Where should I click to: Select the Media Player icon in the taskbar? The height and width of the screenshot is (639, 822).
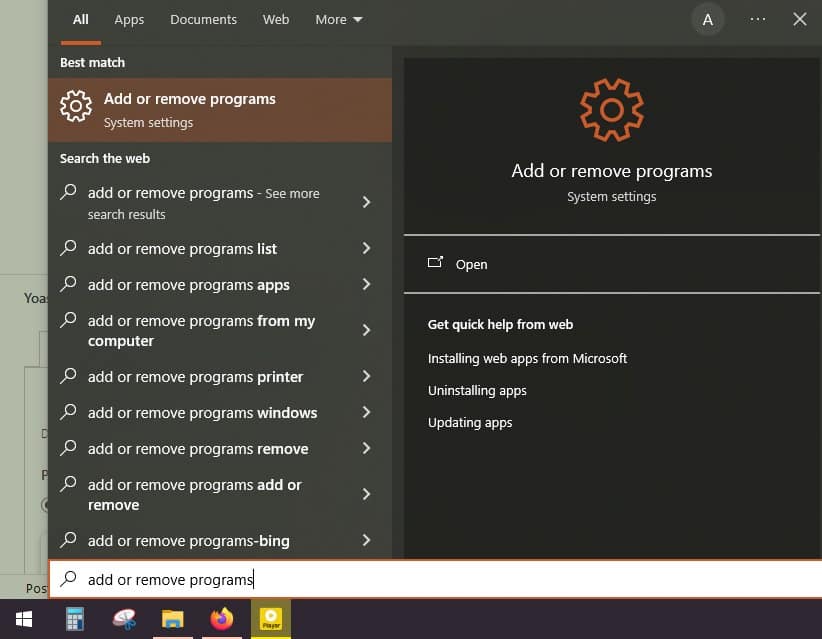point(270,620)
